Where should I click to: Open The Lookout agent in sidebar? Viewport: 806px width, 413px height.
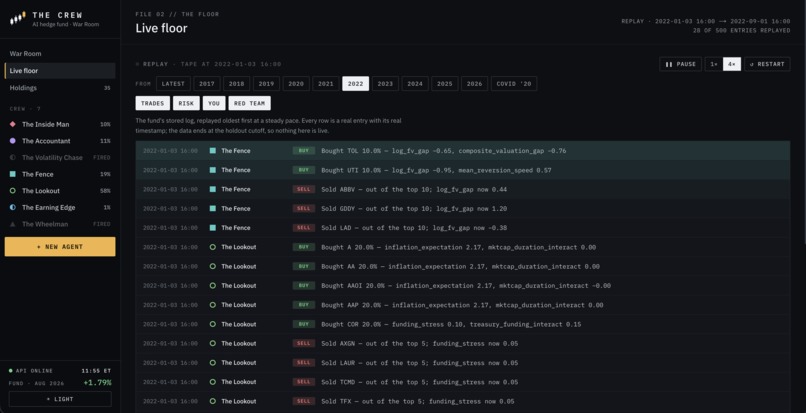coord(60,191)
